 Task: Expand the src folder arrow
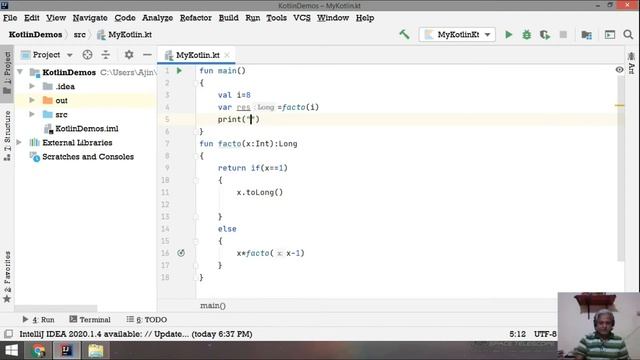(32, 114)
